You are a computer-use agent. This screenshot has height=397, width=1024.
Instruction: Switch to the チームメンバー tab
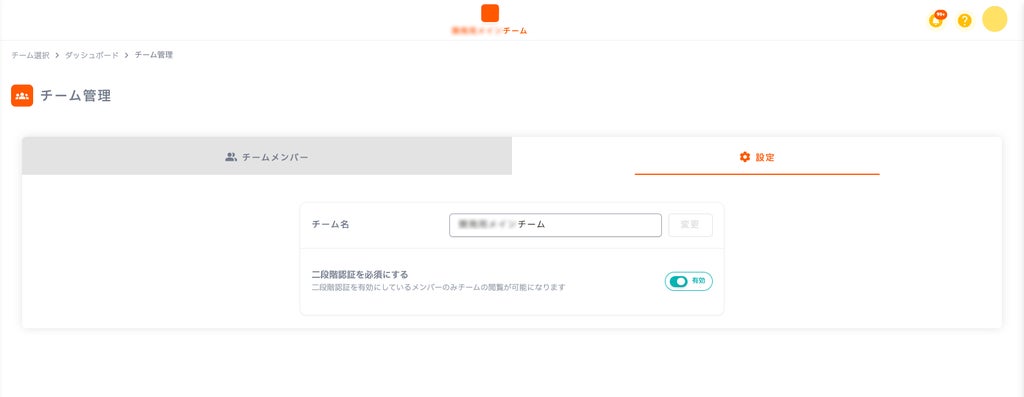266,157
